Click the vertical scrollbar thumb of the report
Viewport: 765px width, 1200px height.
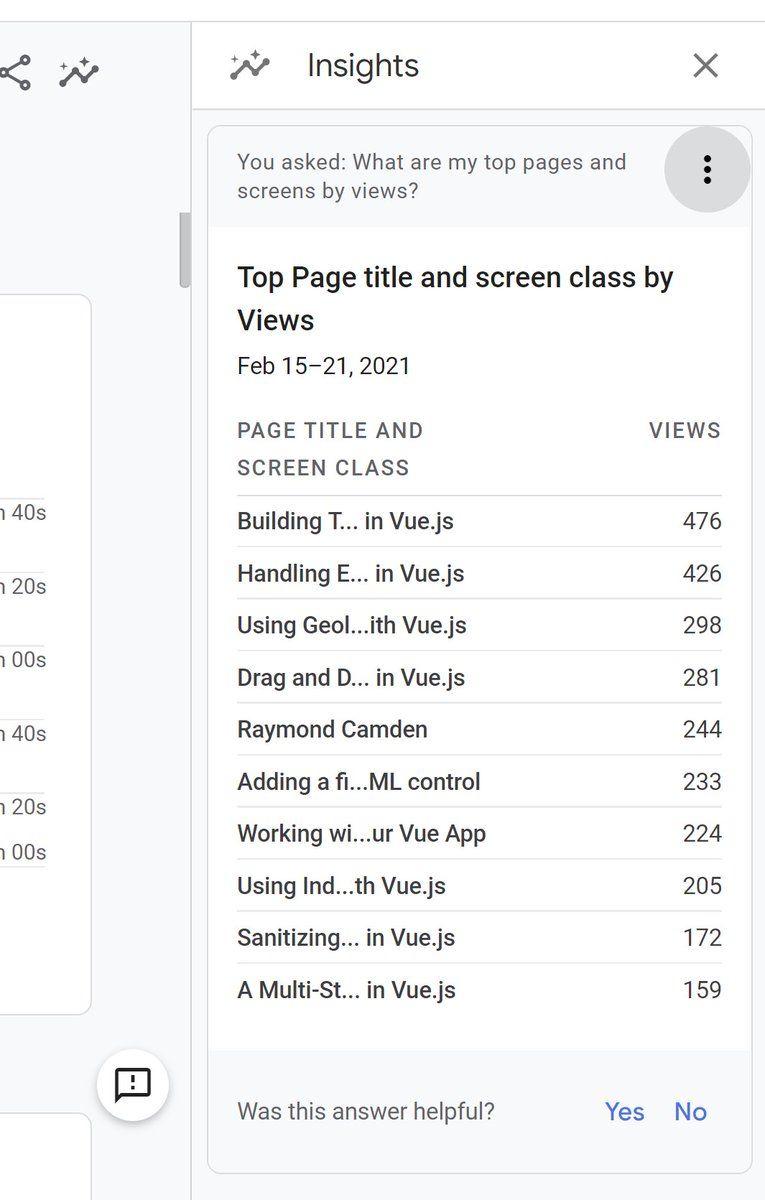[x=184, y=250]
